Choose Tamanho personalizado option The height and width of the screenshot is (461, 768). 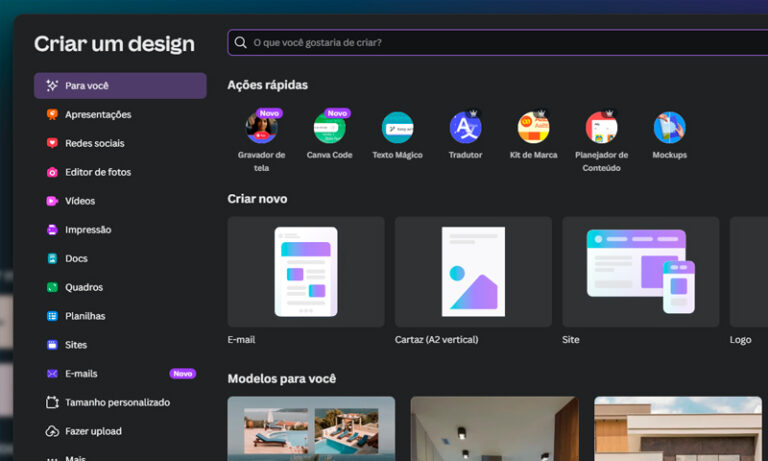[x=120, y=403]
